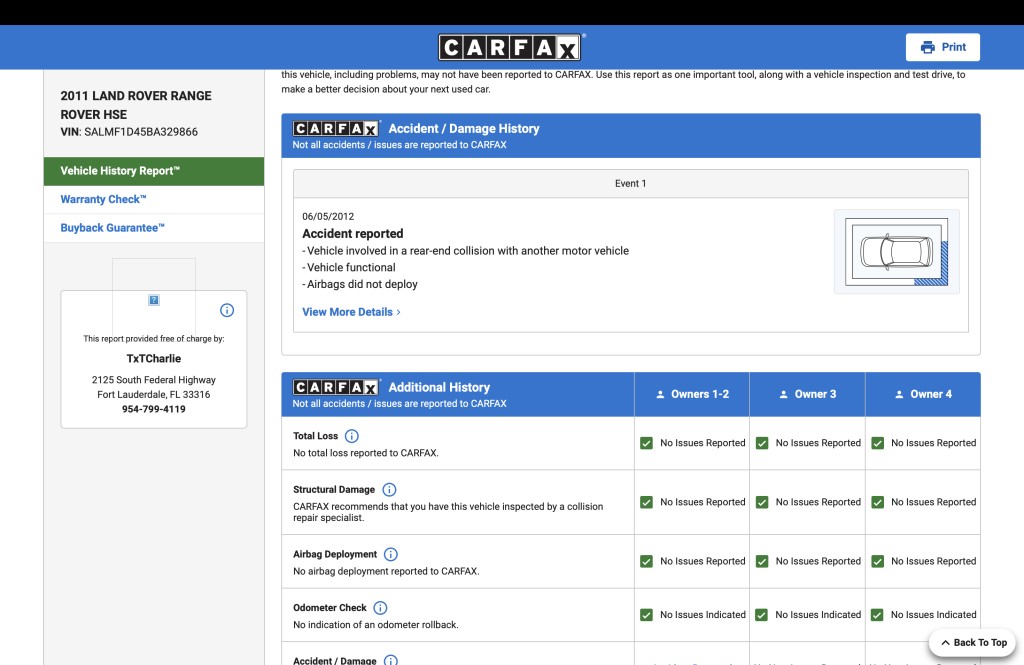Viewport: 1024px width, 665px height.
Task: Click CARFAX logo in Additional History header
Action: coord(336,387)
